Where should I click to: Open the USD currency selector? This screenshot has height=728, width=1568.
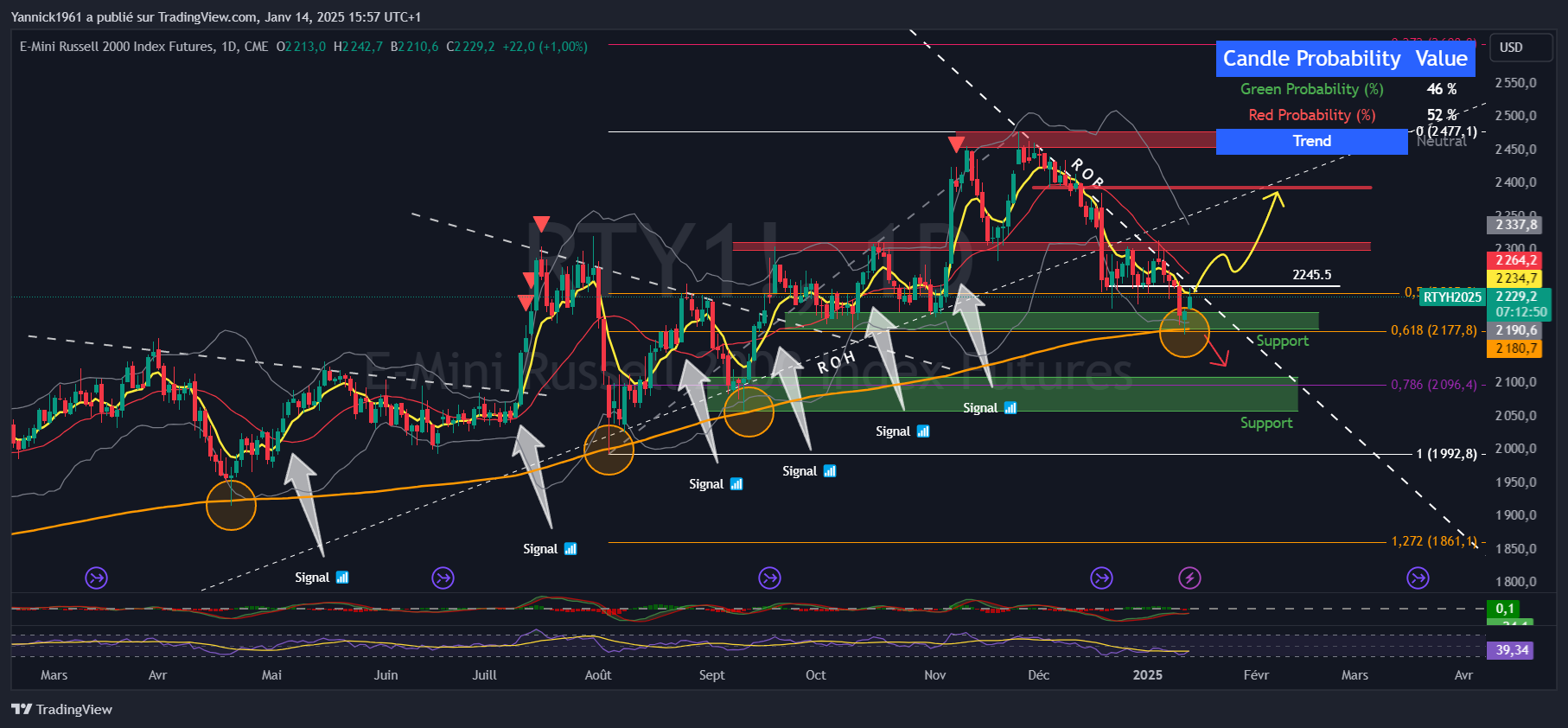pyautogui.click(x=1521, y=48)
